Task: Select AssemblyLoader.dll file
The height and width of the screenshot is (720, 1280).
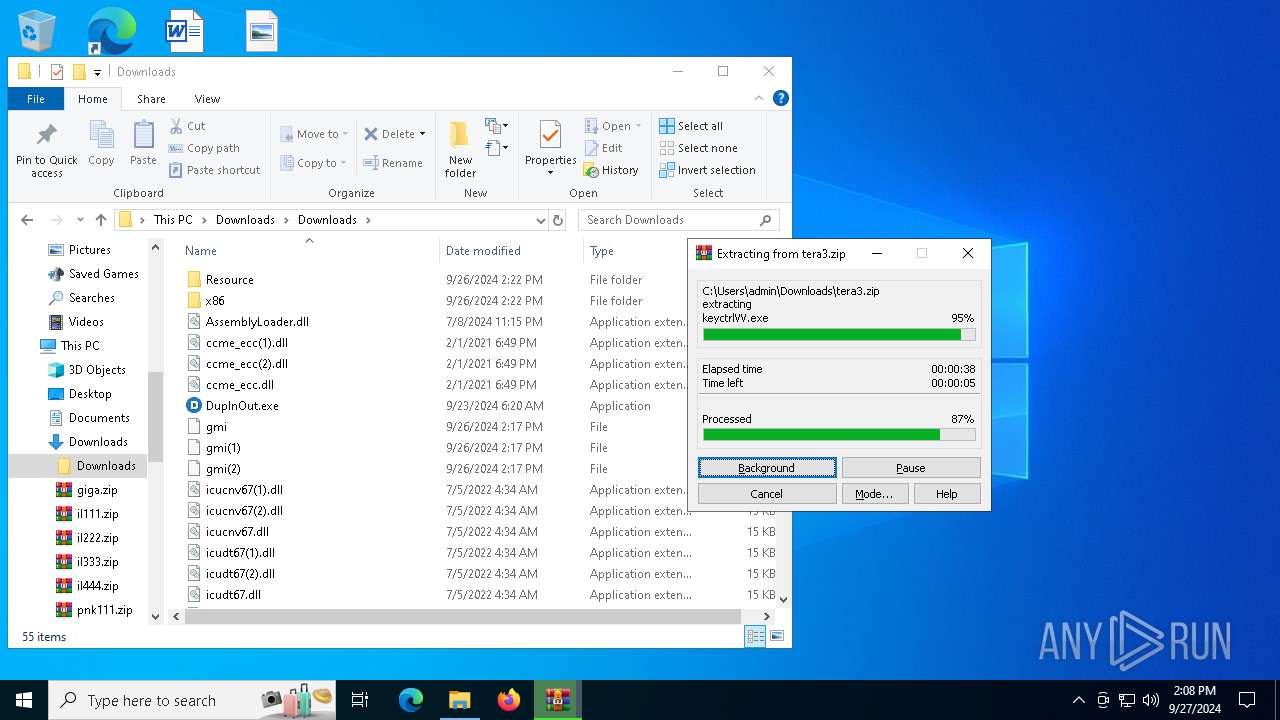Action: [257, 322]
